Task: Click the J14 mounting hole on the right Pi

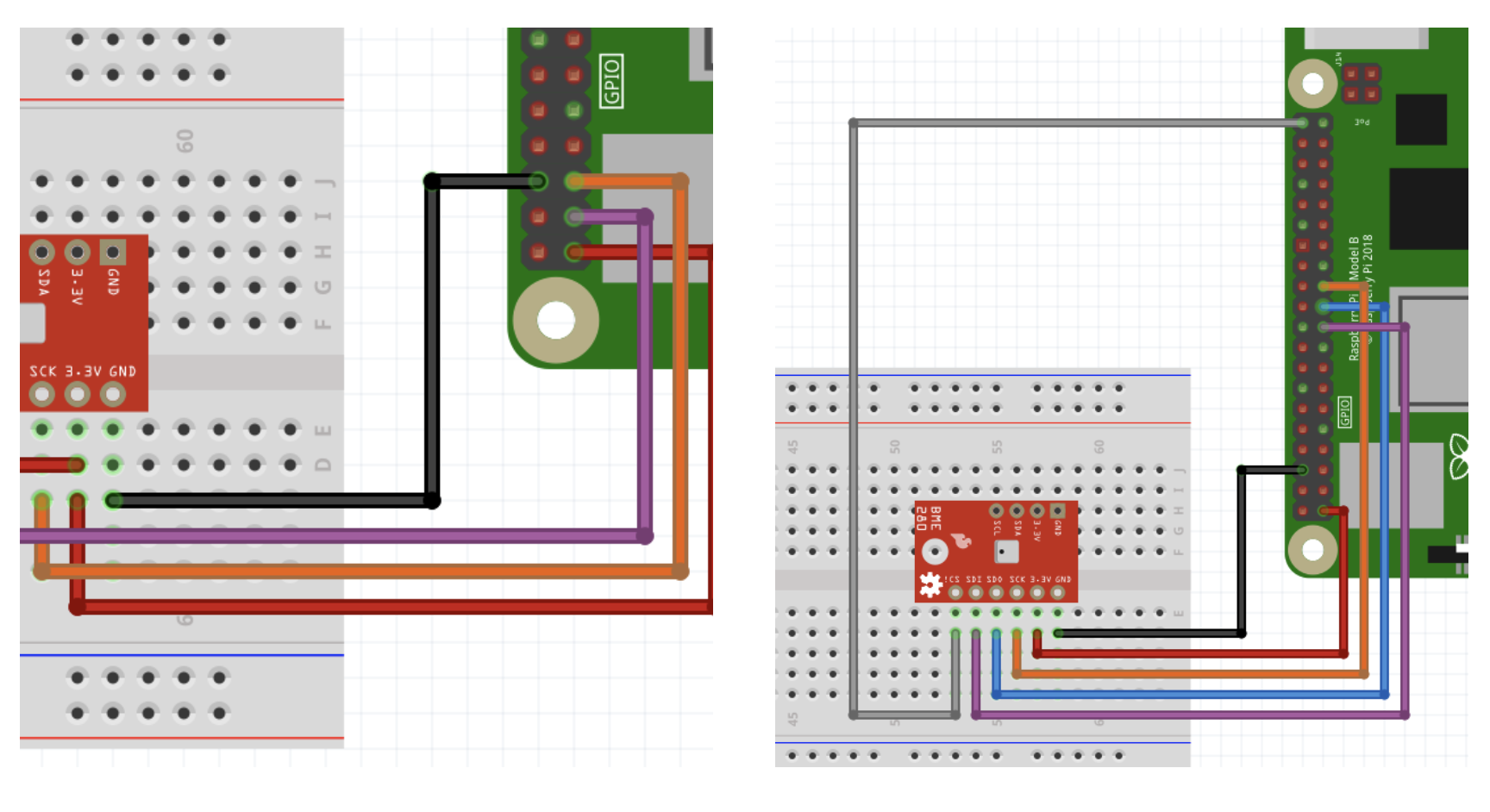Action: (1313, 84)
